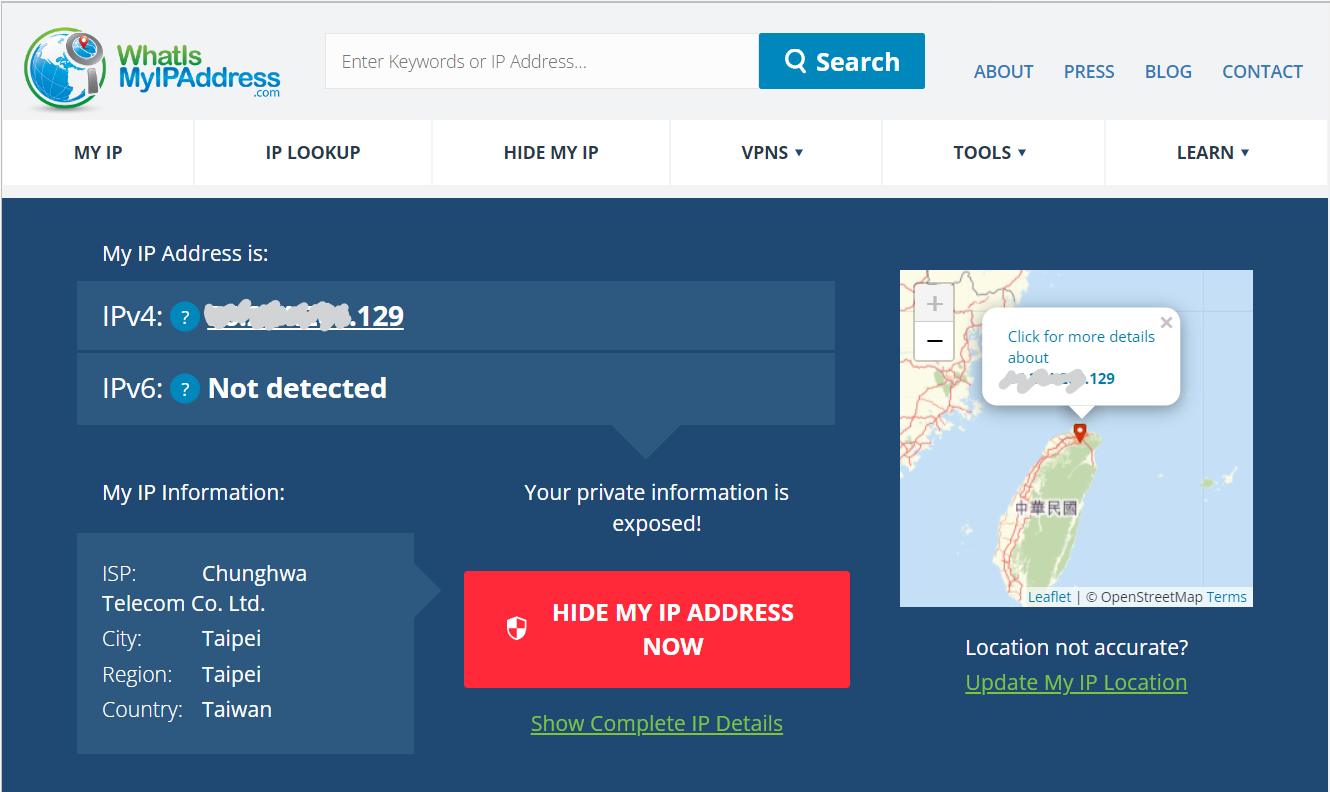Close the map popup bubble
1330x792 pixels.
[1166, 323]
